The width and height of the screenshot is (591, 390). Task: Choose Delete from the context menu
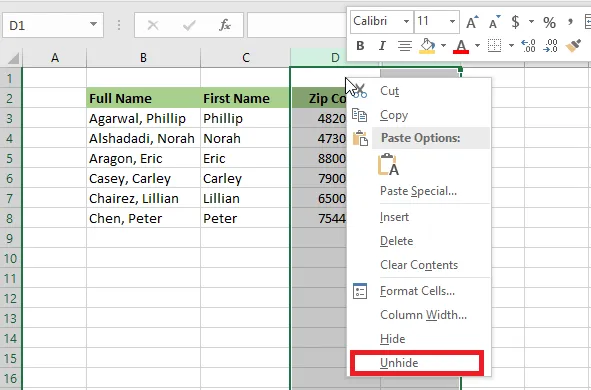(x=419, y=241)
